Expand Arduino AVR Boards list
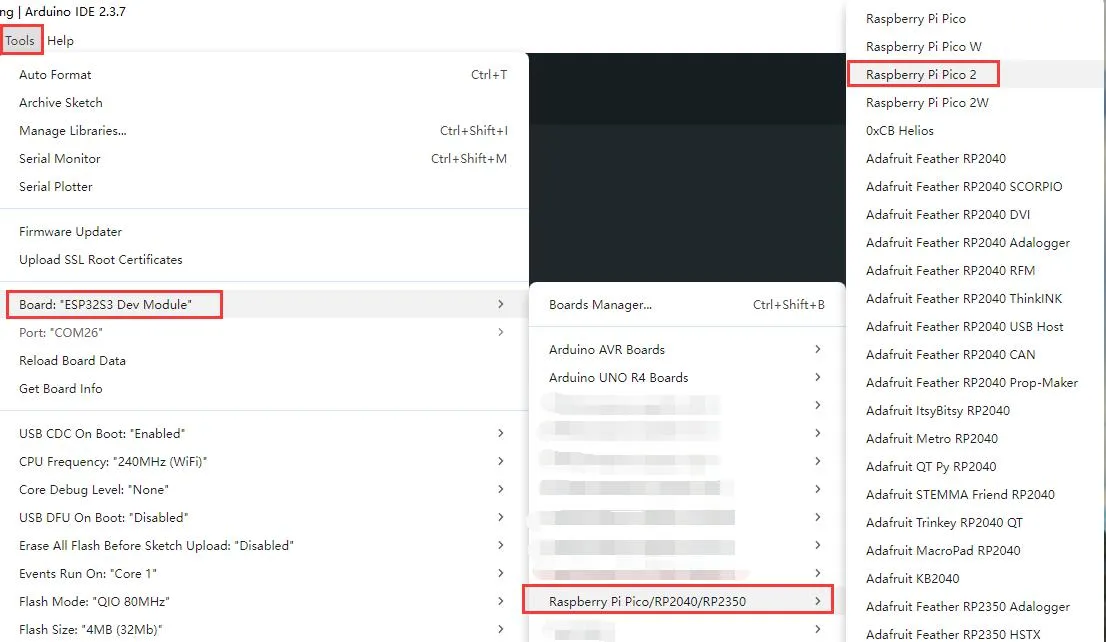This screenshot has width=1106, height=642. coord(607,350)
